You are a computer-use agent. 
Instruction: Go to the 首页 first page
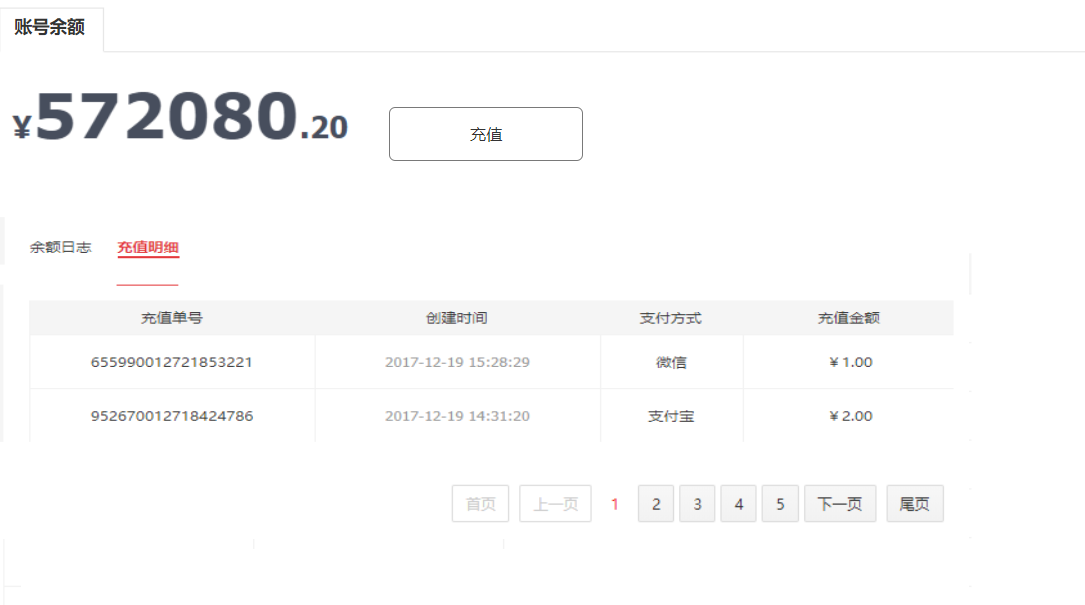(480, 503)
